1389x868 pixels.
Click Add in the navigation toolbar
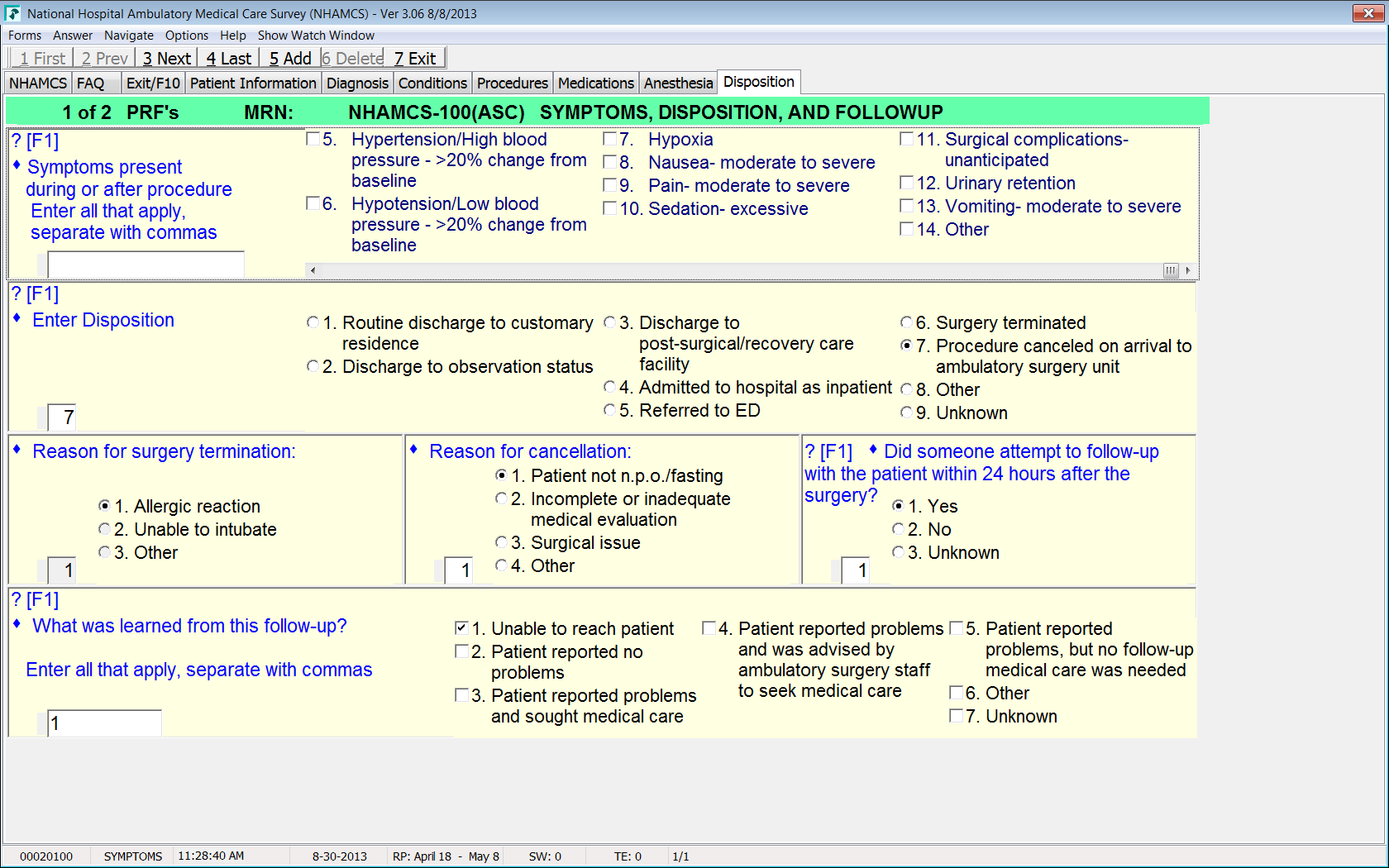click(x=289, y=59)
